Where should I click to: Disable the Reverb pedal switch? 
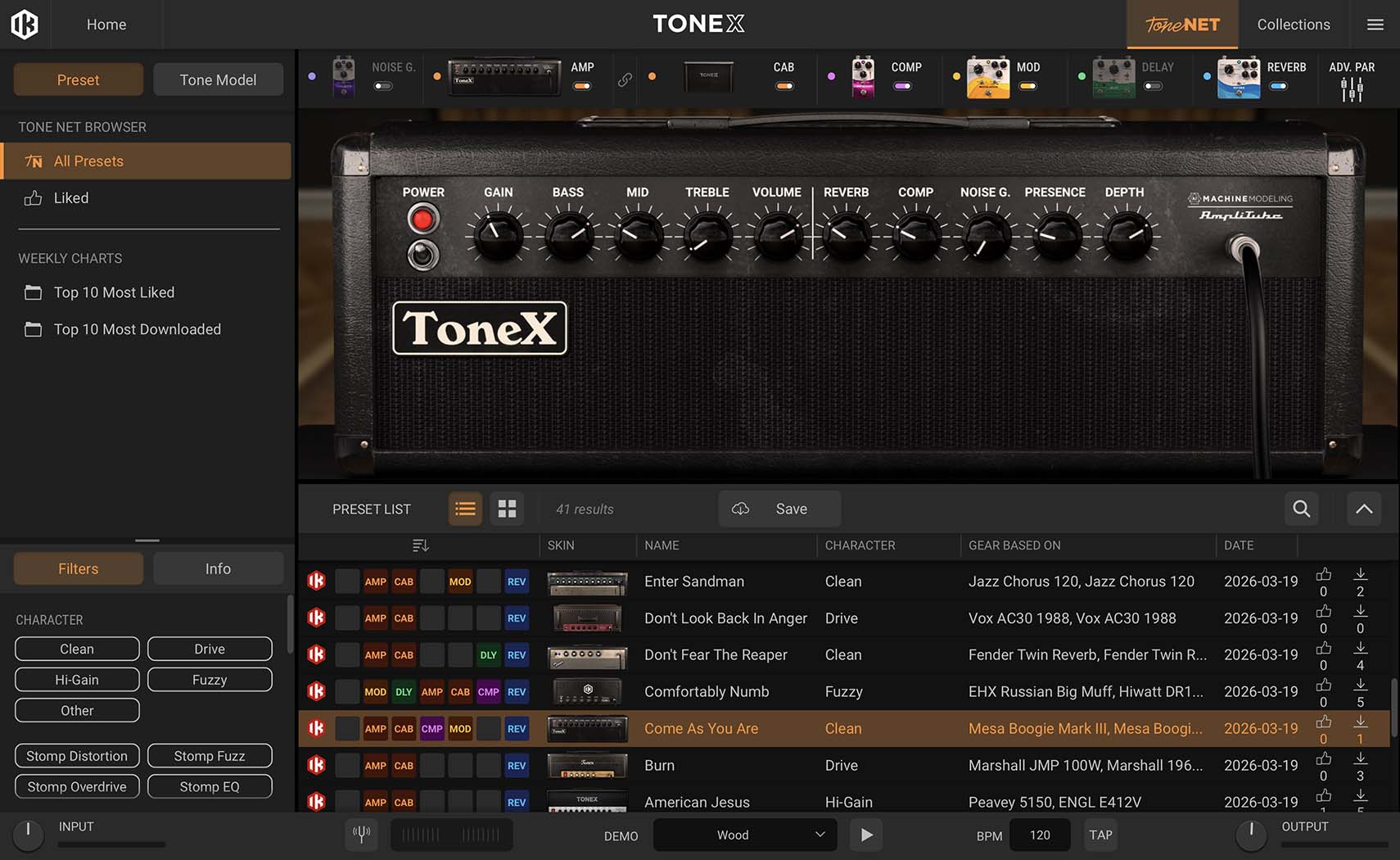(x=1278, y=86)
